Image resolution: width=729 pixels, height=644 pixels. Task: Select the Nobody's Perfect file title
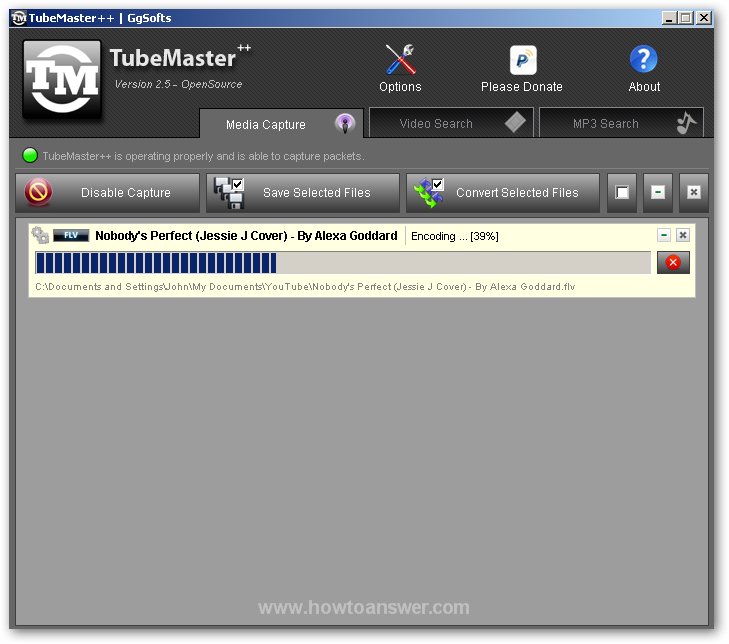[x=246, y=236]
